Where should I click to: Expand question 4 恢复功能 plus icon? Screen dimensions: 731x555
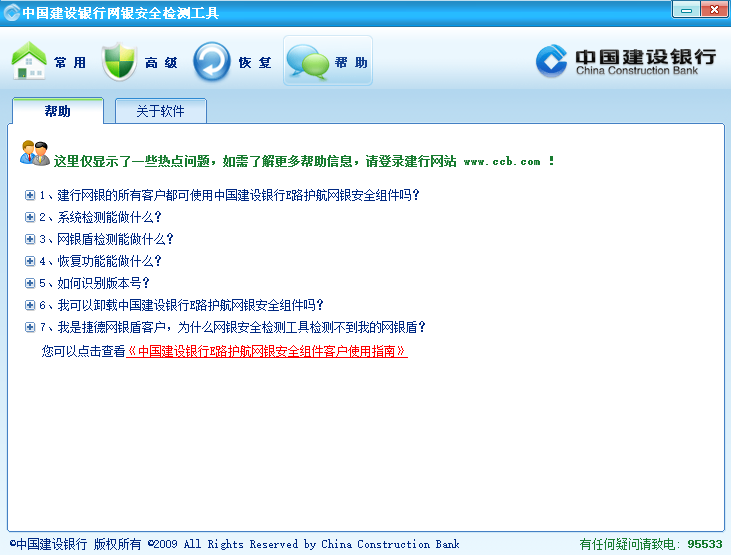pos(30,261)
